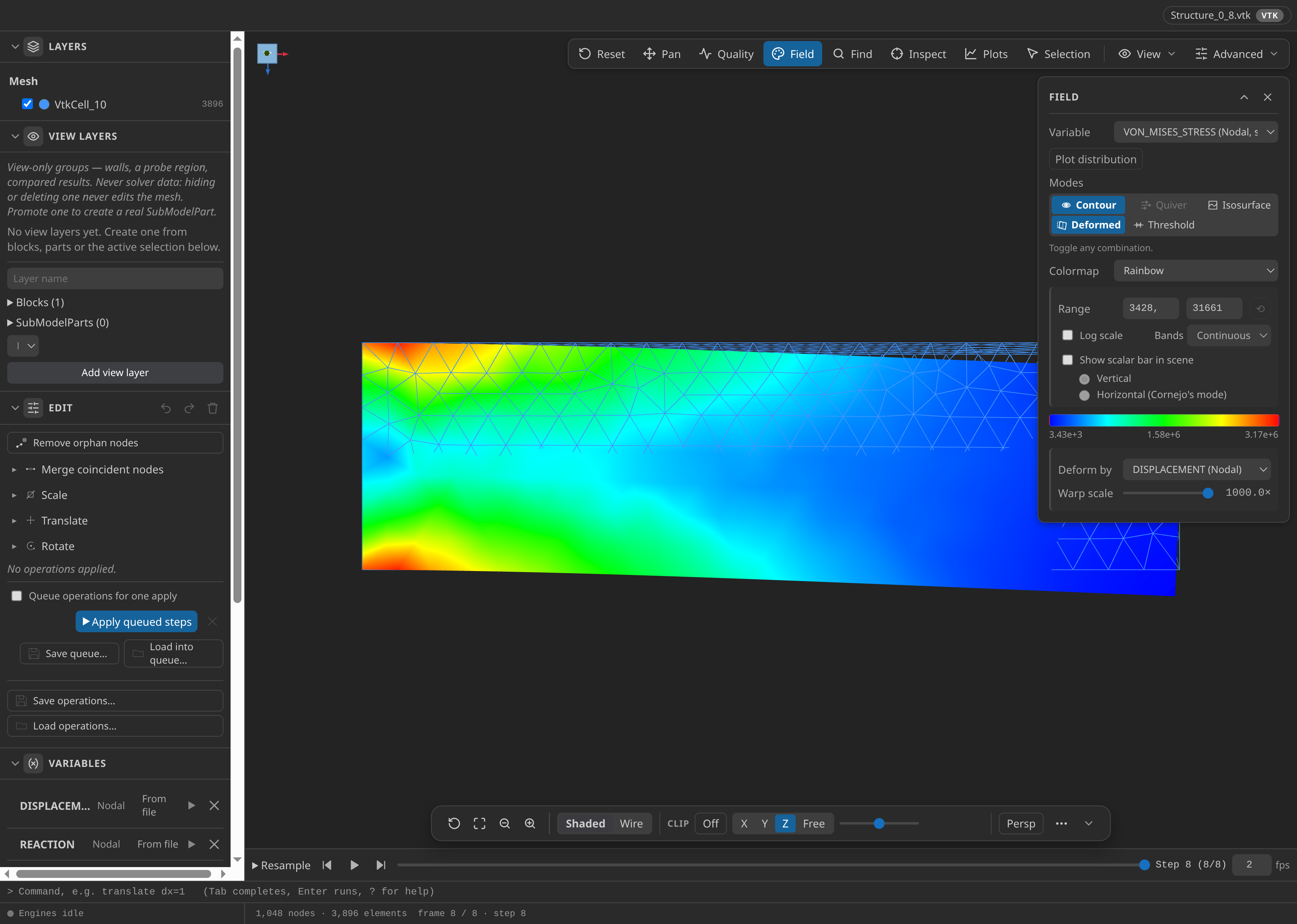Open the Advanced toolbar menu
This screenshot has height=924, width=1297.
coord(1237,53)
